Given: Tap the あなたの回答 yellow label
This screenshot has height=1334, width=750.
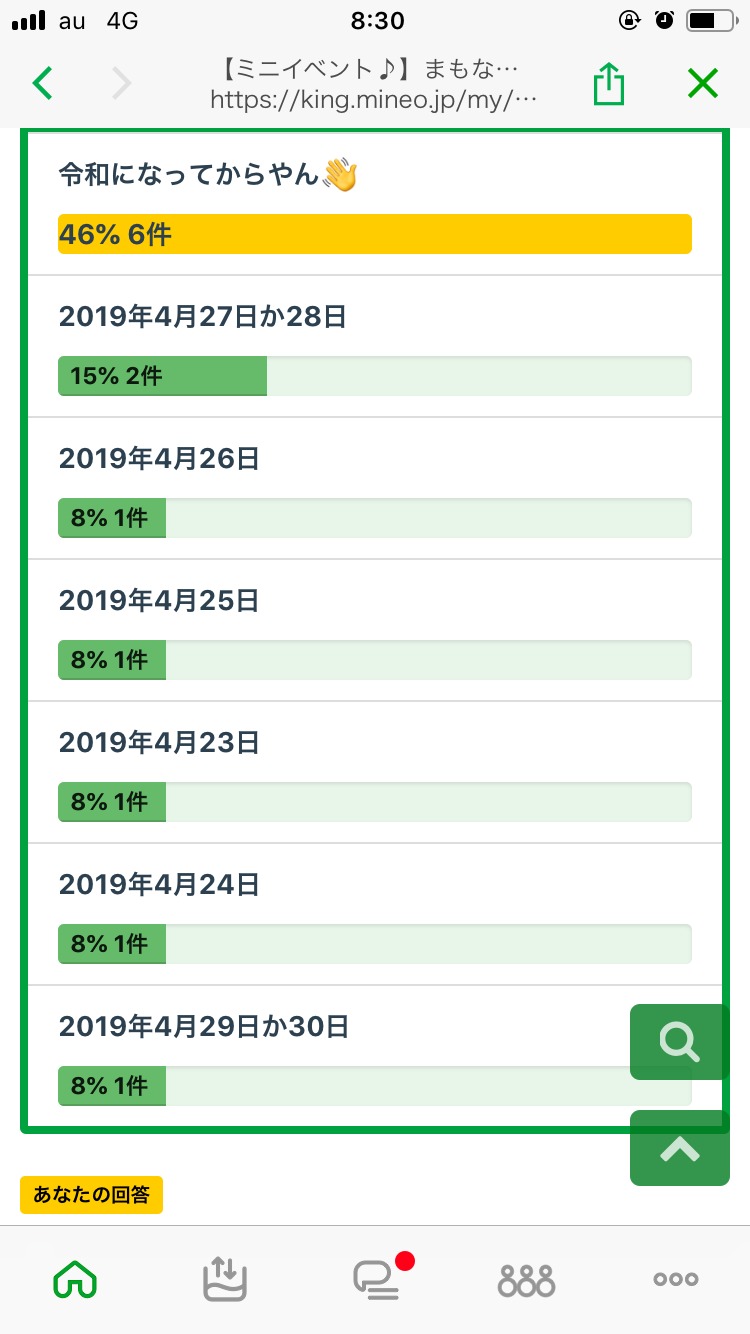Looking at the screenshot, I should [91, 1195].
